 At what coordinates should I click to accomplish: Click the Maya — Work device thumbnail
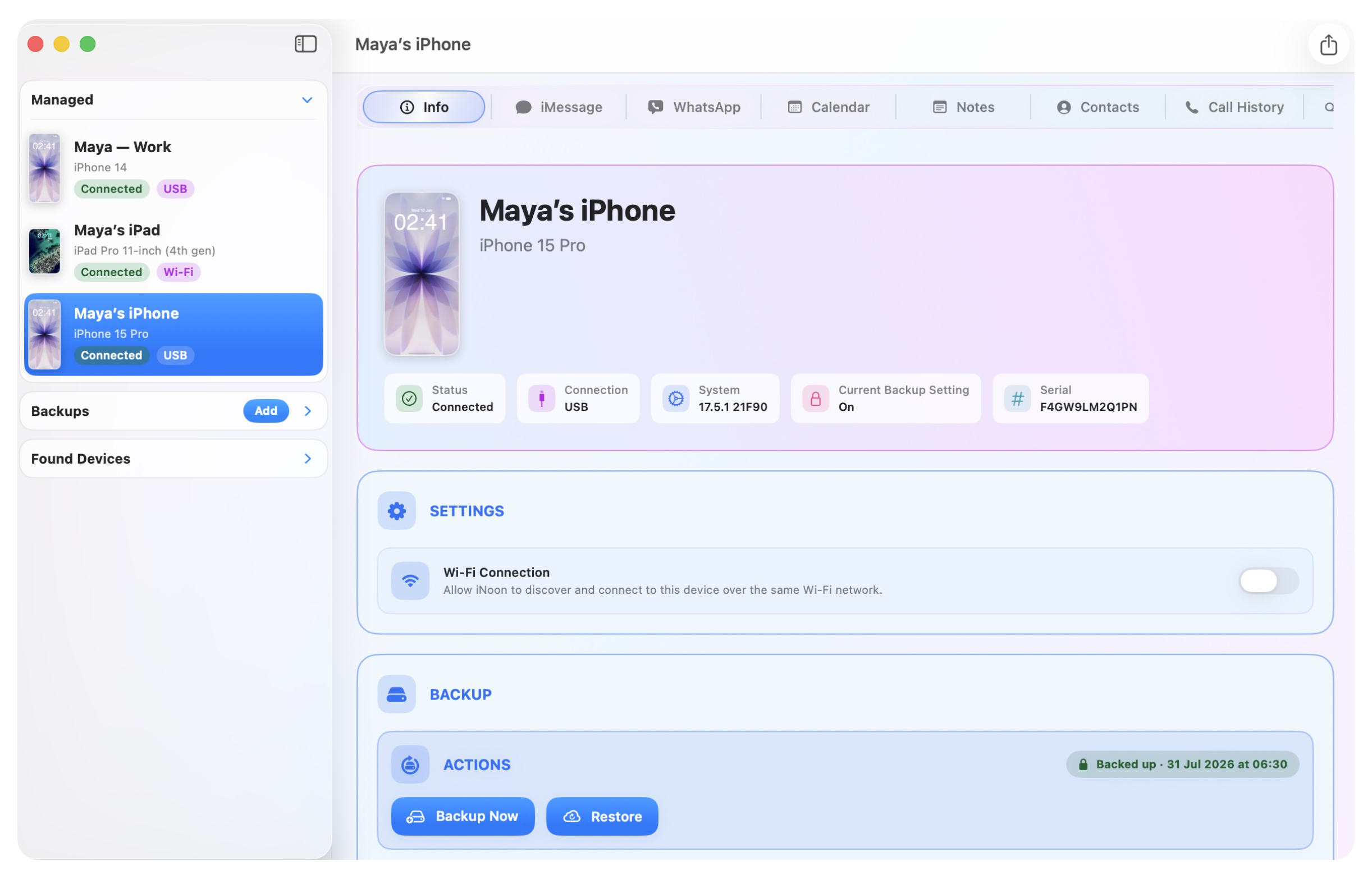(x=44, y=168)
